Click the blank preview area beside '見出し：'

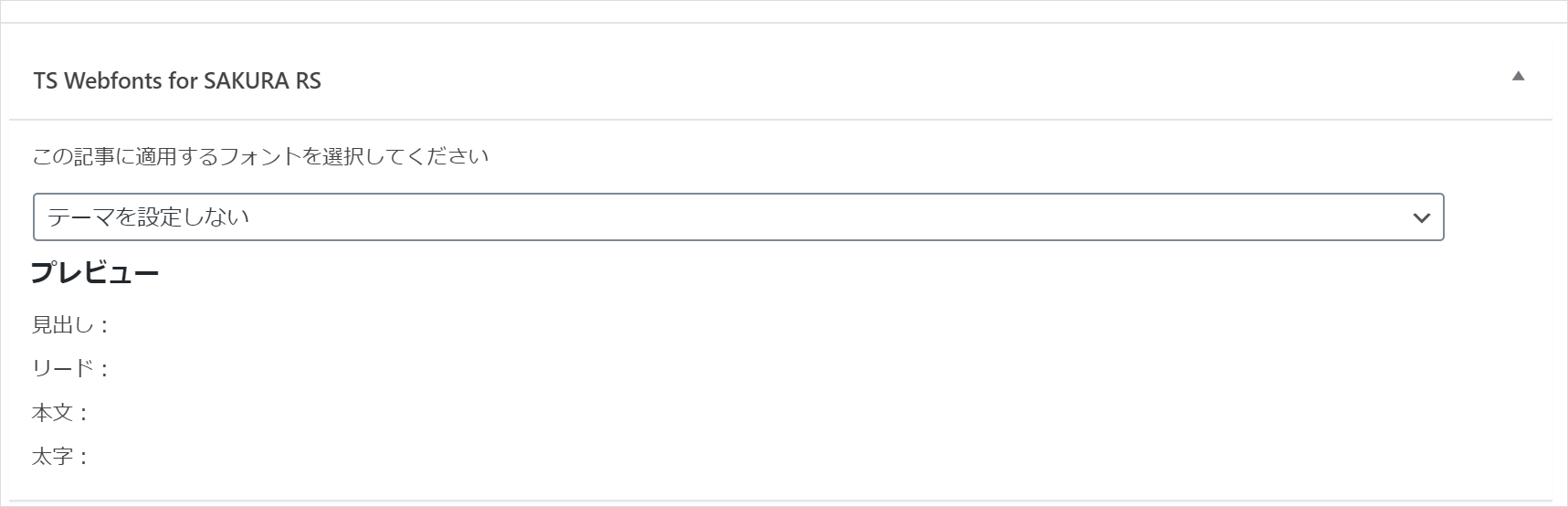click(548, 325)
